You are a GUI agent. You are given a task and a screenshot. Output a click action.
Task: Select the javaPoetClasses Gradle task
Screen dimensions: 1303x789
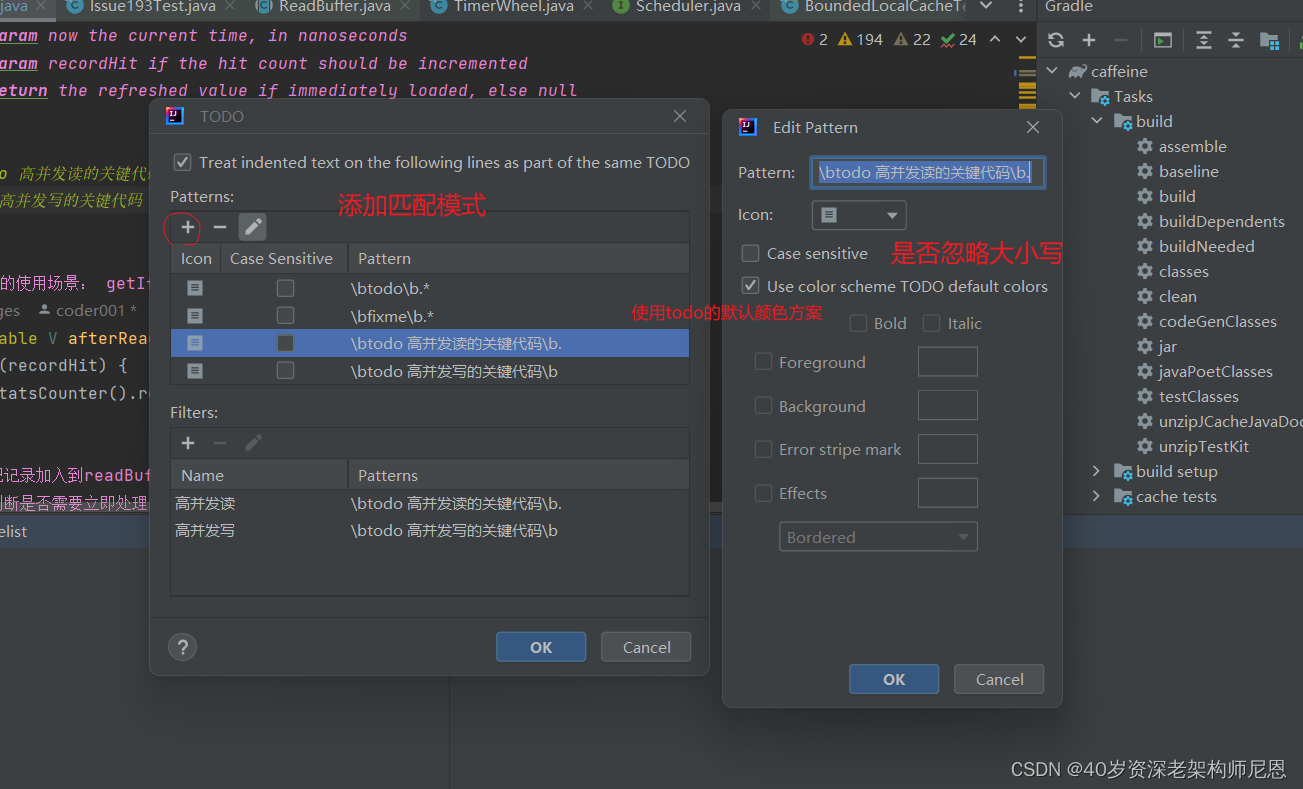click(x=1205, y=371)
